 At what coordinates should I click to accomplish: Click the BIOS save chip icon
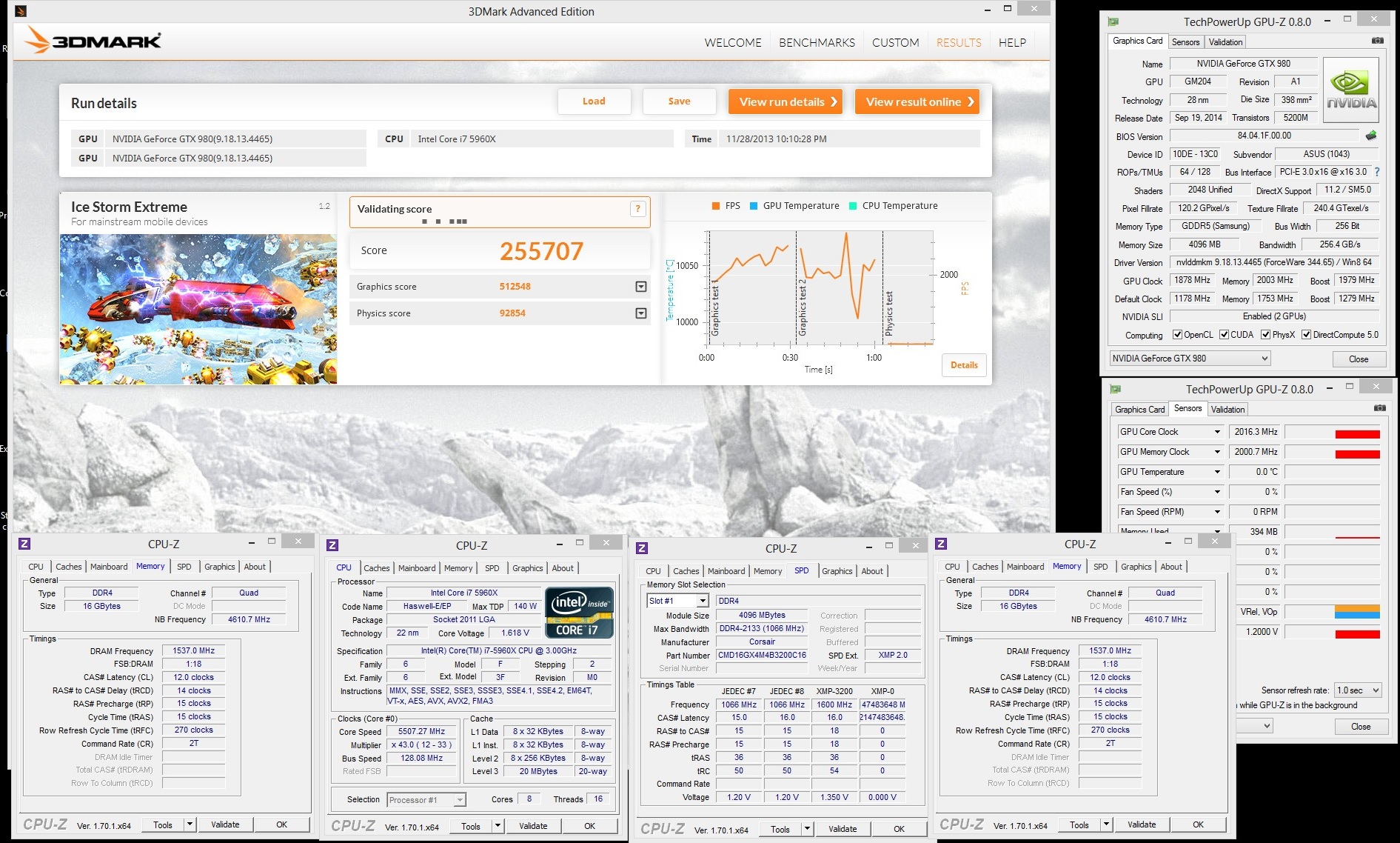pos(1371,136)
